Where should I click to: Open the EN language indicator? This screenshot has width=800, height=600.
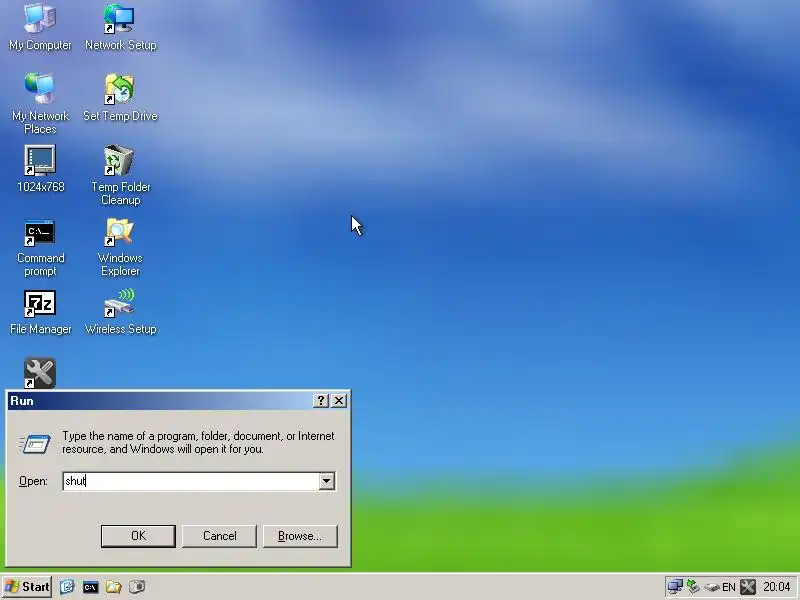pyautogui.click(x=729, y=587)
